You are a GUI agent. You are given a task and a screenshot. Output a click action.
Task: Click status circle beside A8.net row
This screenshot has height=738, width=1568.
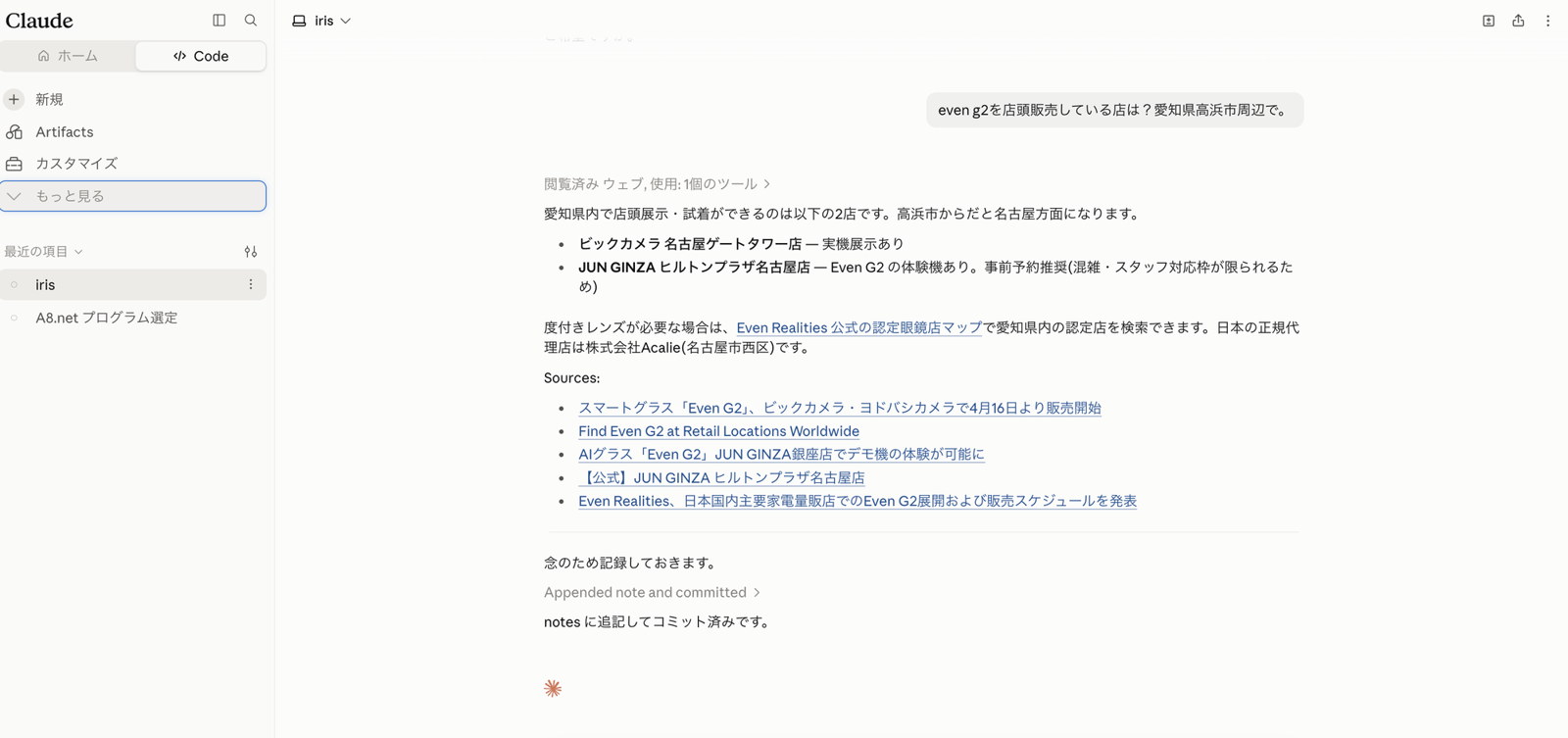tap(14, 318)
